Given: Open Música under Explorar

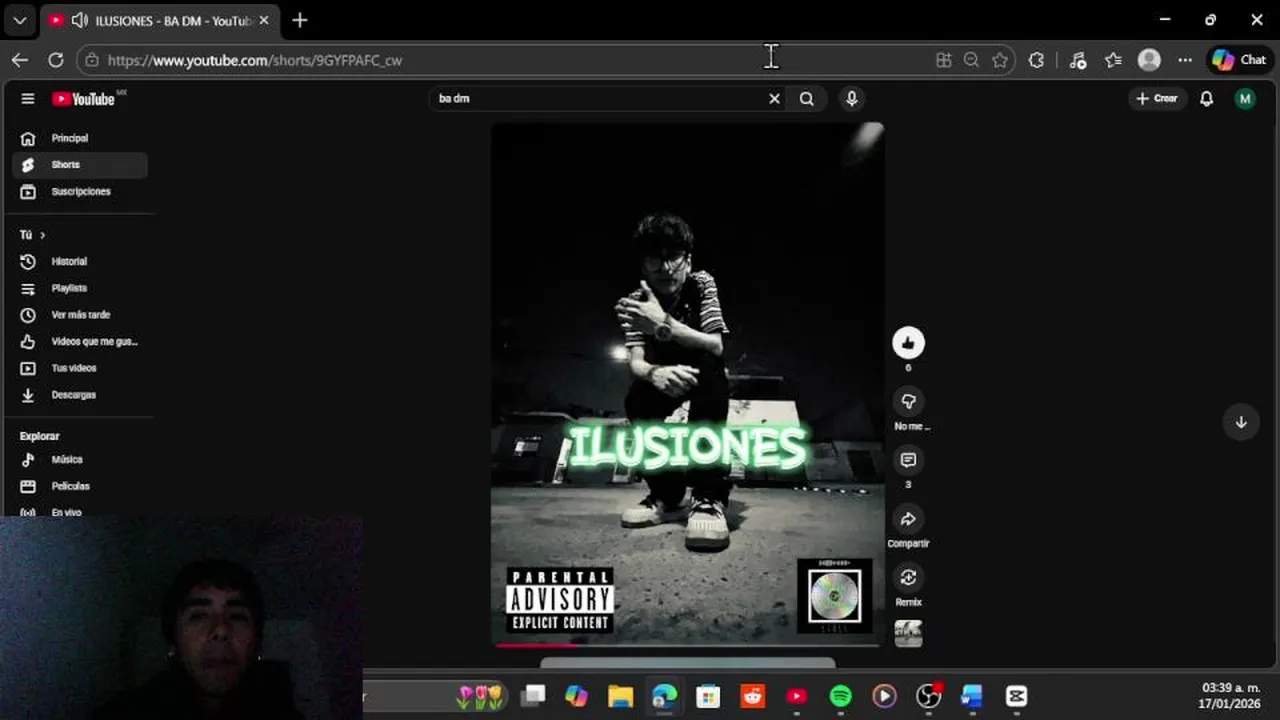Looking at the screenshot, I should (x=80, y=460).
